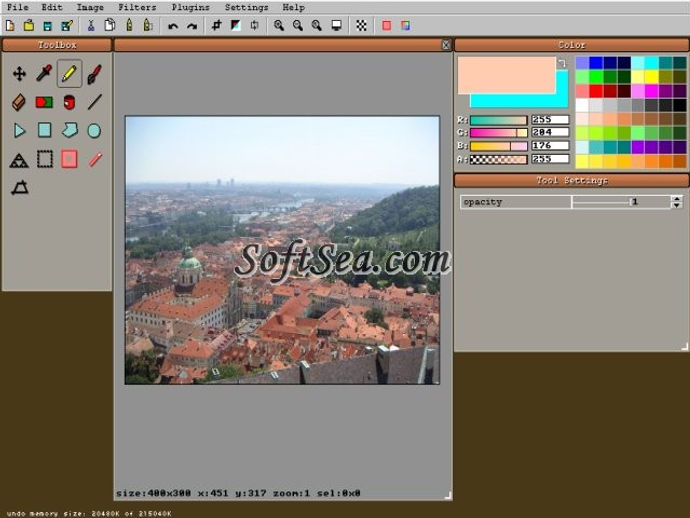Open the Help menu

pyautogui.click(x=294, y=7)
